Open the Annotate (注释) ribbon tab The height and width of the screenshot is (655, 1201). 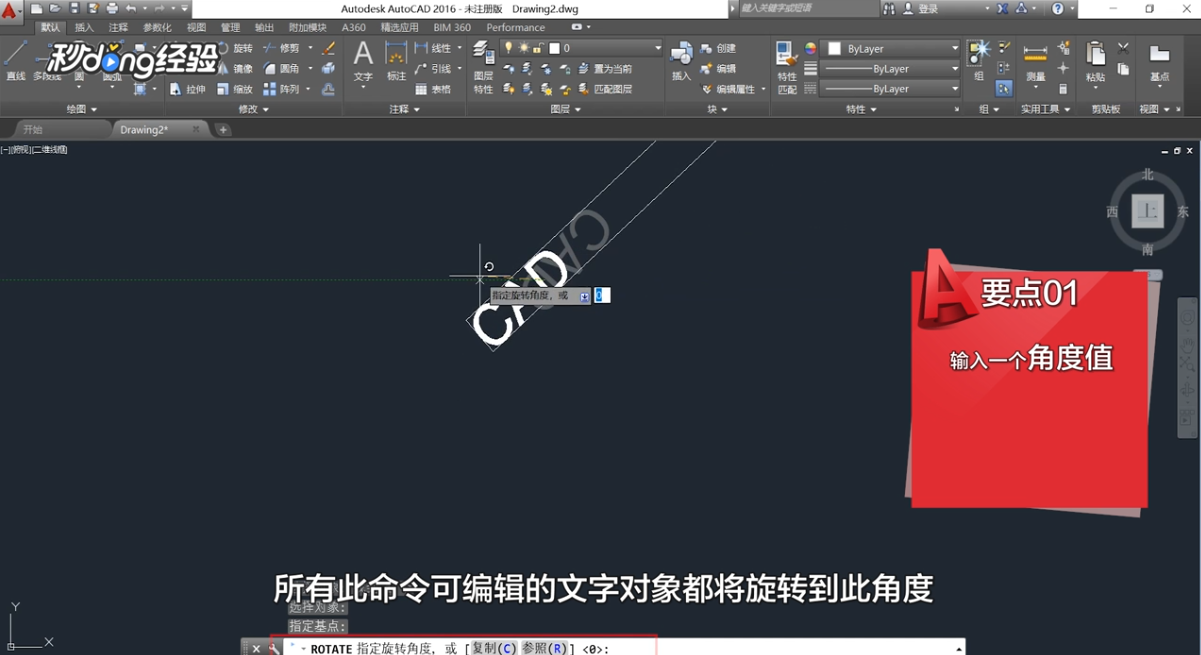[119, 28]
